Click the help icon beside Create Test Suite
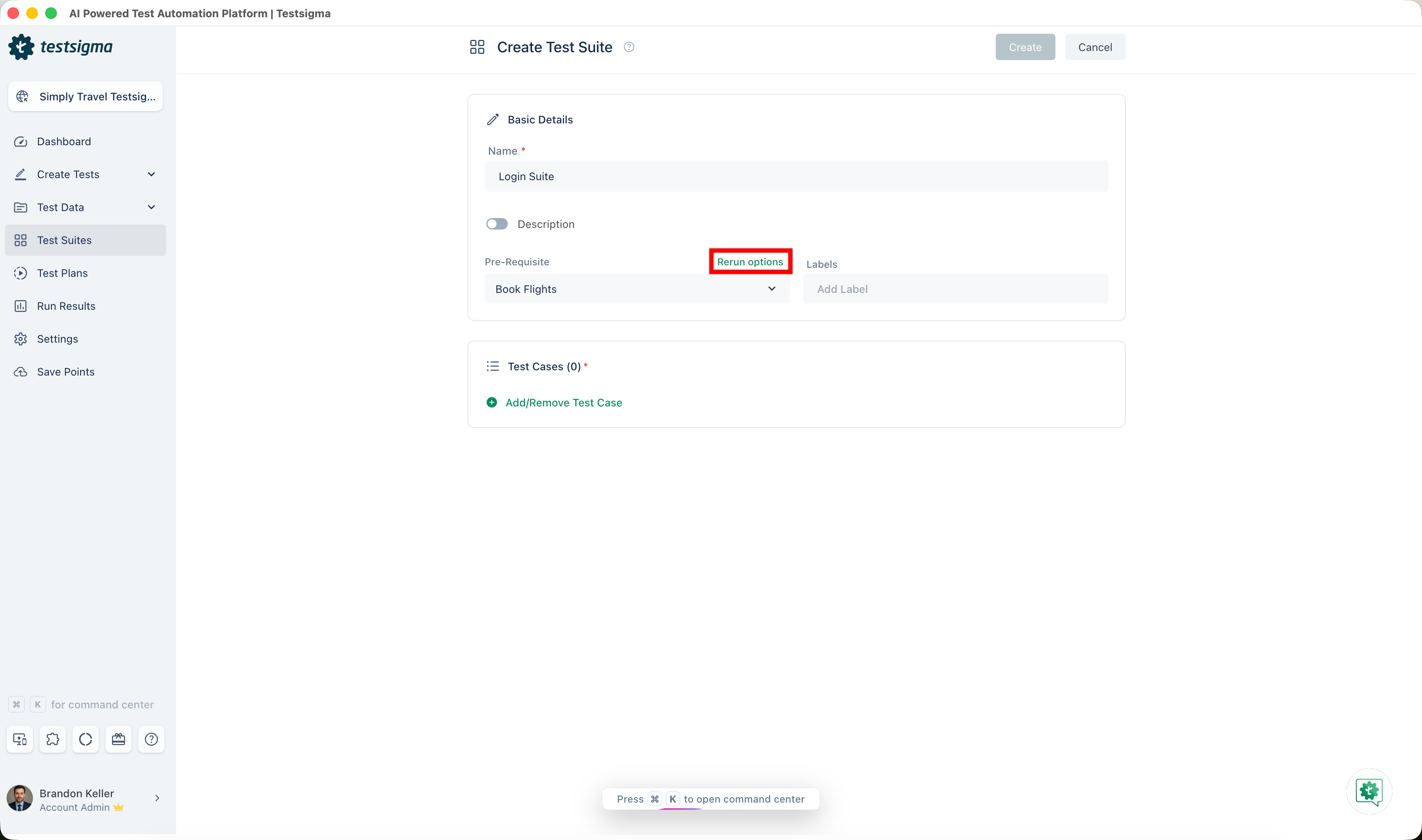Viewport: 1422px width, 840px height. tap(629, 47)
